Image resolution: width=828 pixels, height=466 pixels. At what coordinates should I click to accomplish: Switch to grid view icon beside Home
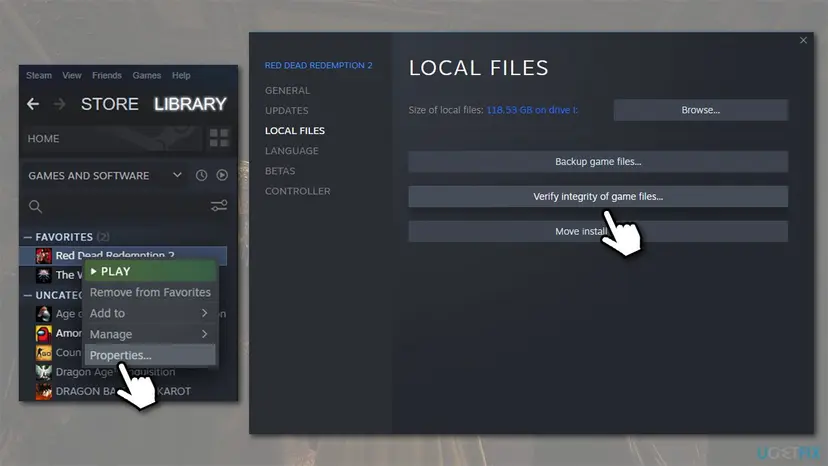click(x=219, y=138)
